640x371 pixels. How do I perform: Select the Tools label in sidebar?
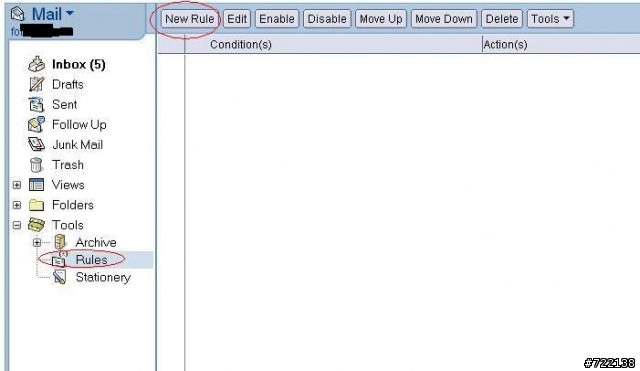tap(68, 225)
